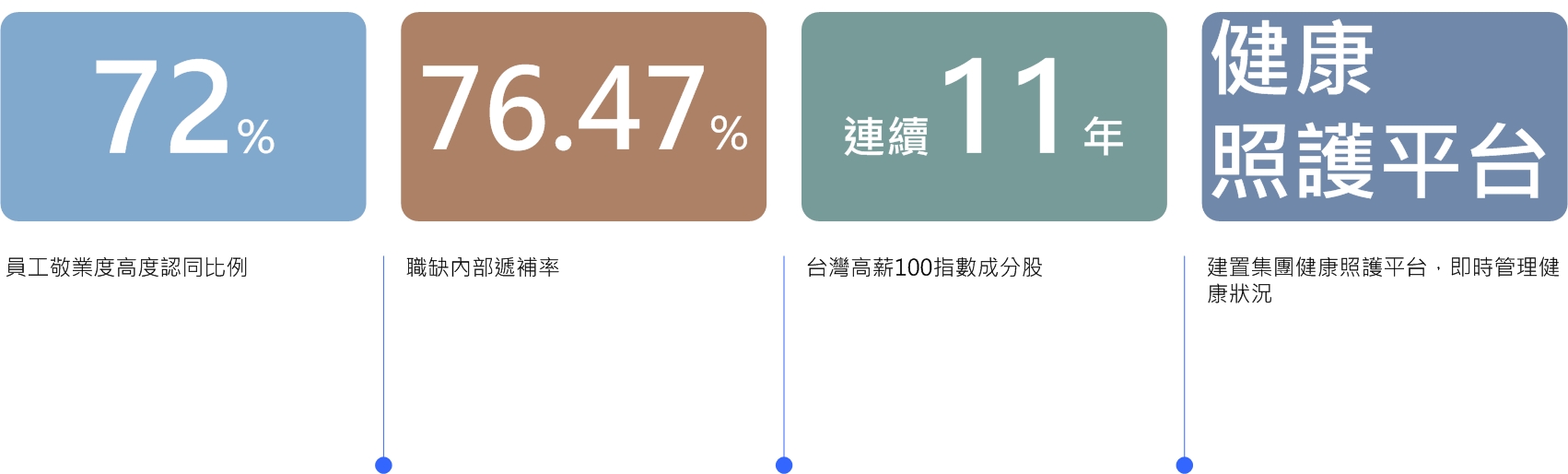Click the blue 72% statistic card

point(183,116)
